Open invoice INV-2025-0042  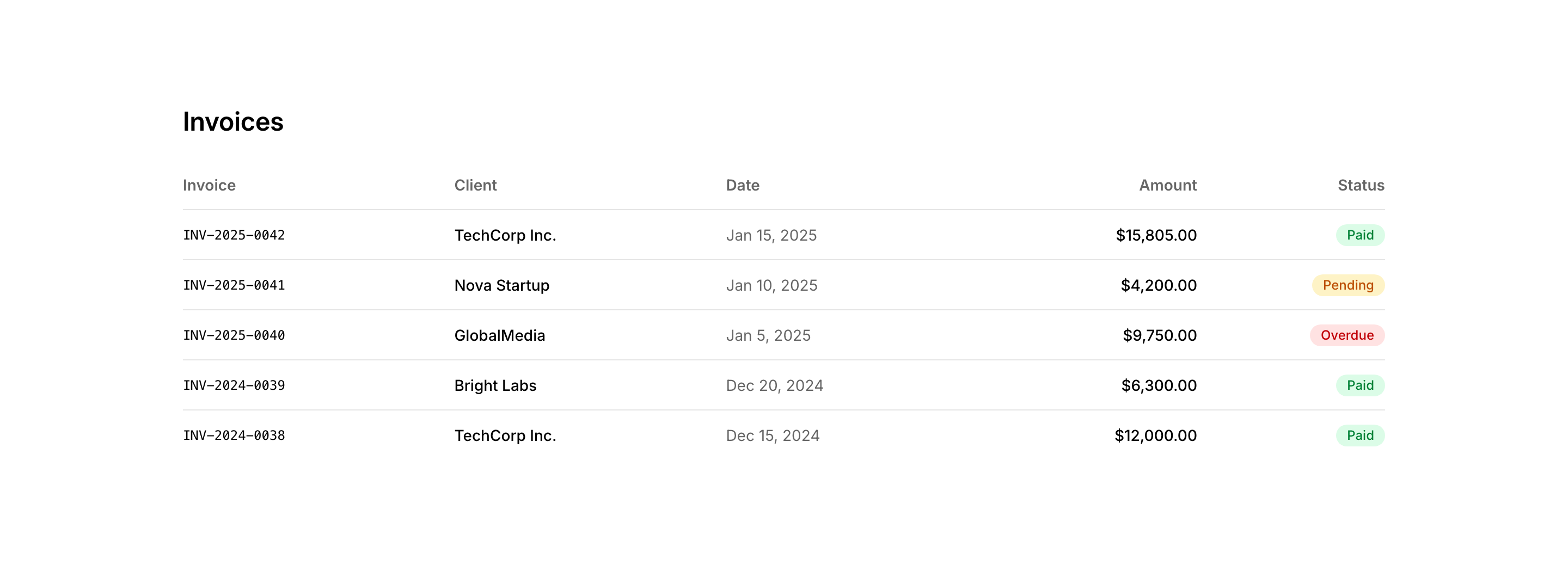pos(234,235)
